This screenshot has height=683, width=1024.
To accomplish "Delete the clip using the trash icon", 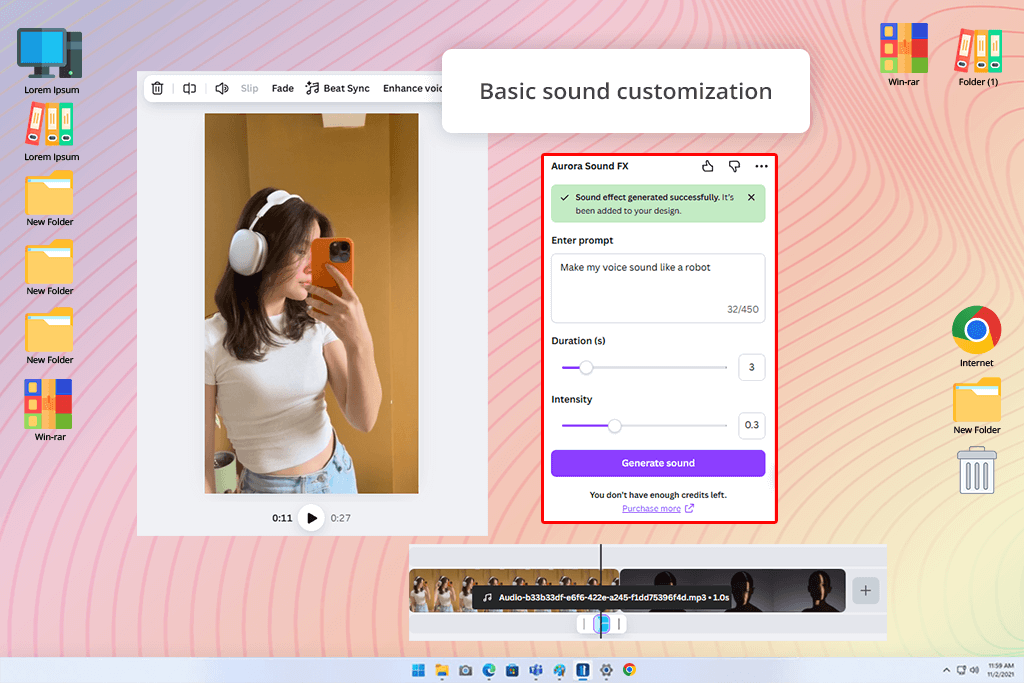I will click(x=157, y=88).
